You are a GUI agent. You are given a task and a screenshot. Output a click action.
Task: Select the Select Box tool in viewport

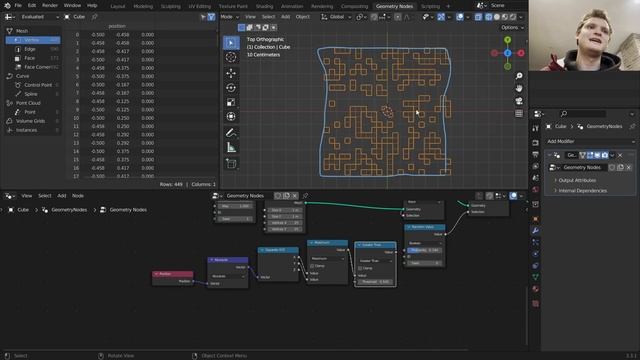click(x=231, y=43)
